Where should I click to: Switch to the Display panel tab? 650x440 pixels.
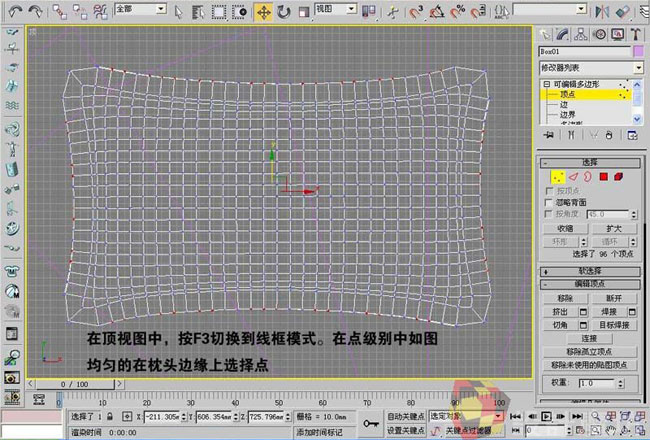[618, 34]
